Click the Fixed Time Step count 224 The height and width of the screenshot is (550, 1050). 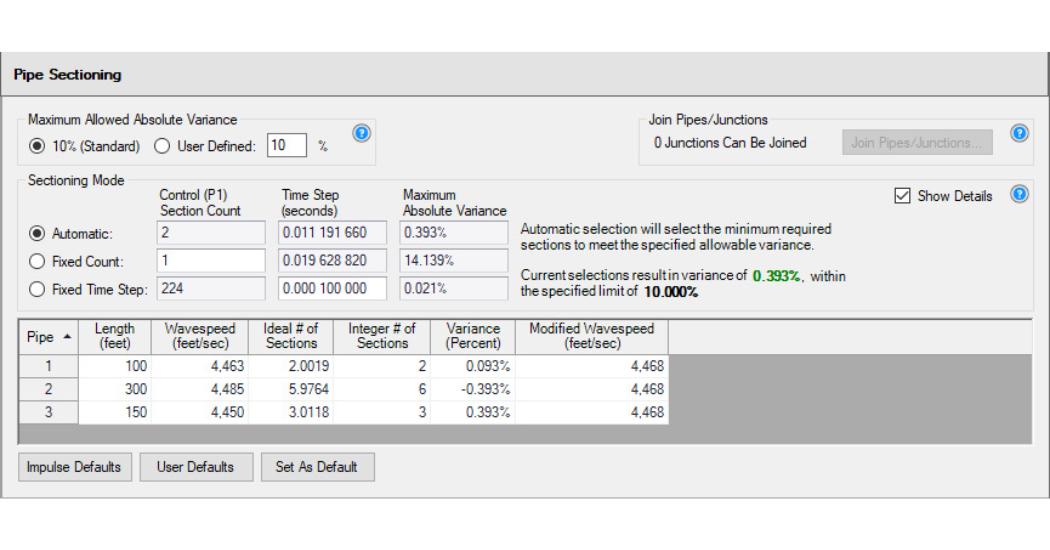pos(211,289)
